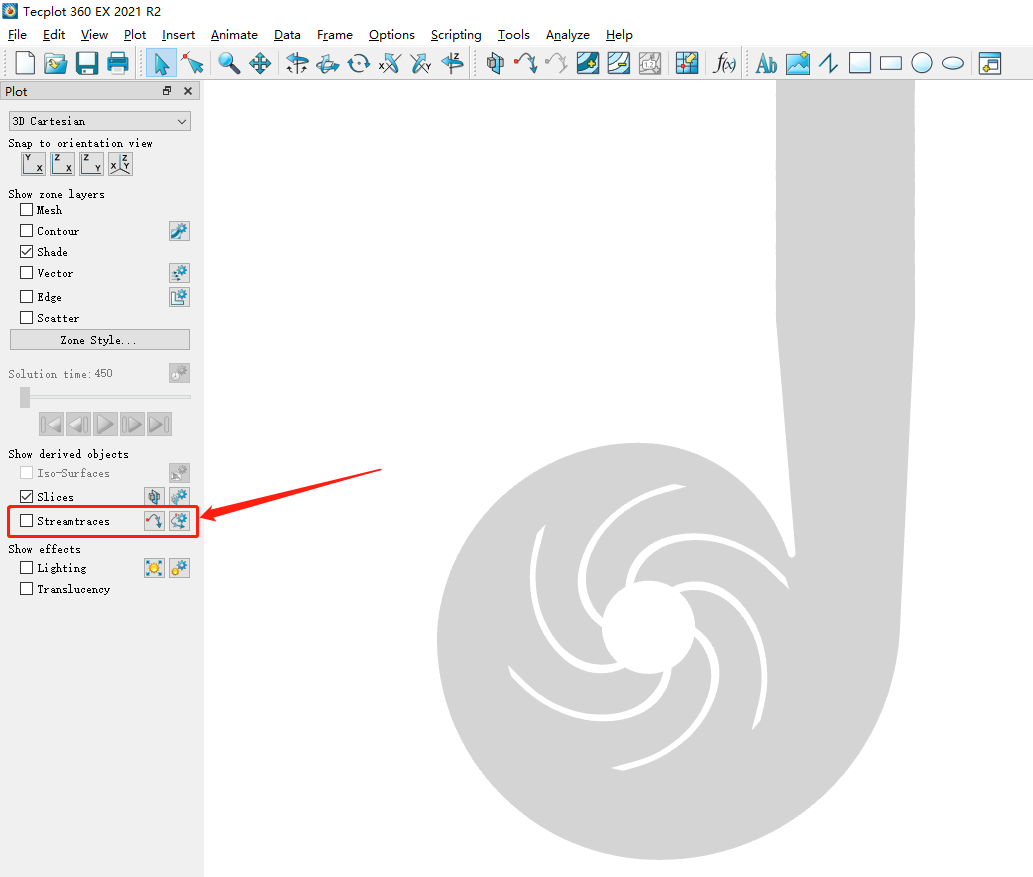Uncheck the Shade zone layer
Image resolution: width=1033 pixels, height=877 pixels.
27,252
